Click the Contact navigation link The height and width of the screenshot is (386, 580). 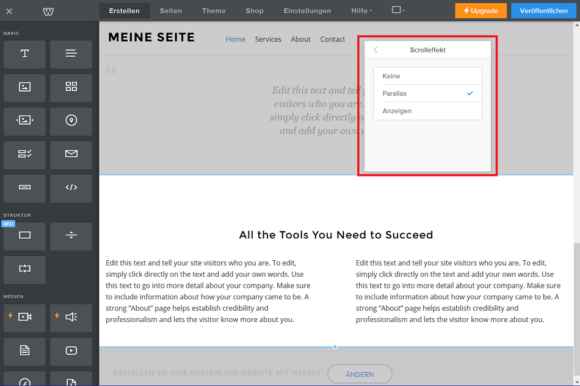[x=332, y=39]
